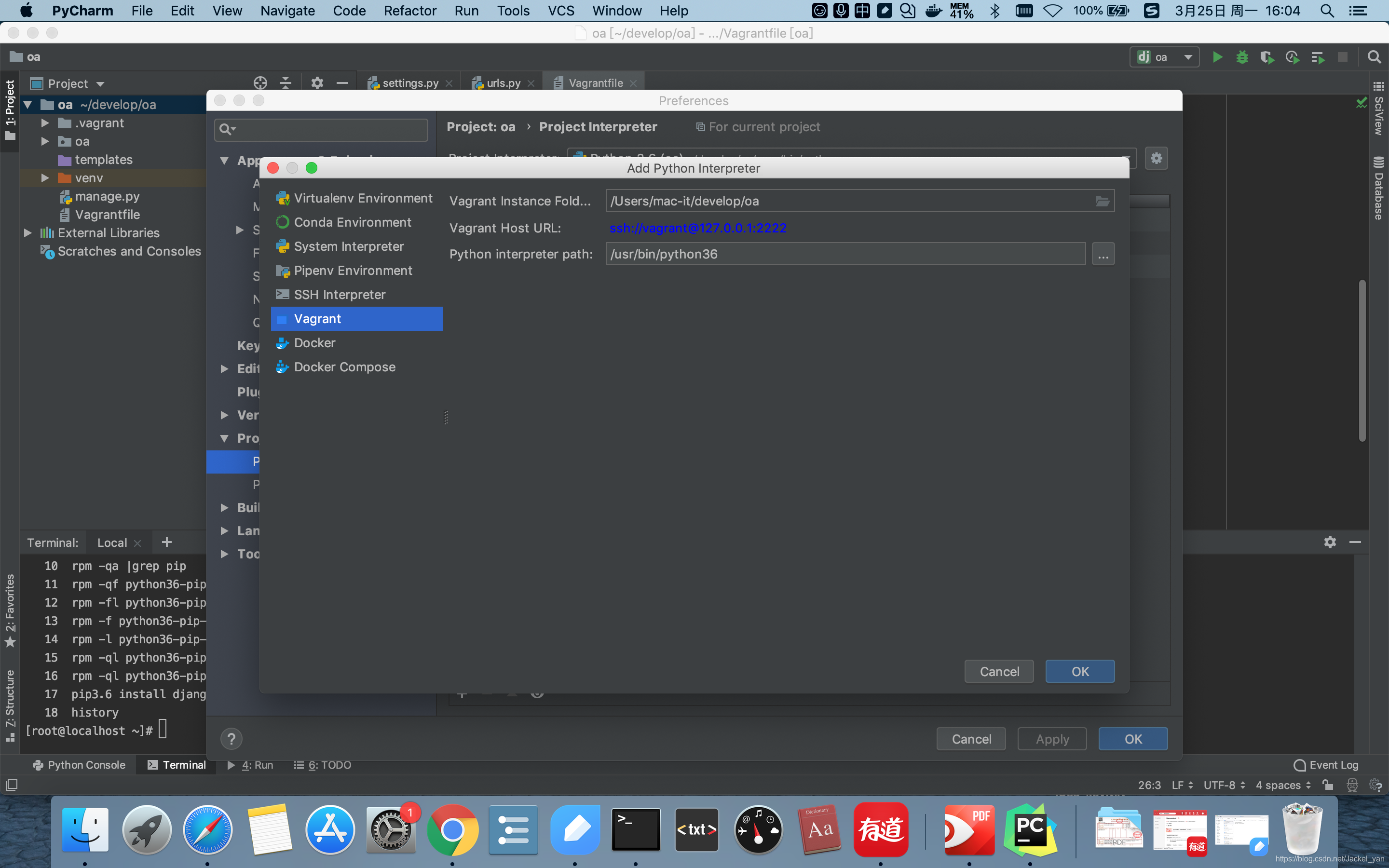This screenshot has width=1389, height=868.
Task: Select the Vagrant option in list
Action: coord(356,319)
